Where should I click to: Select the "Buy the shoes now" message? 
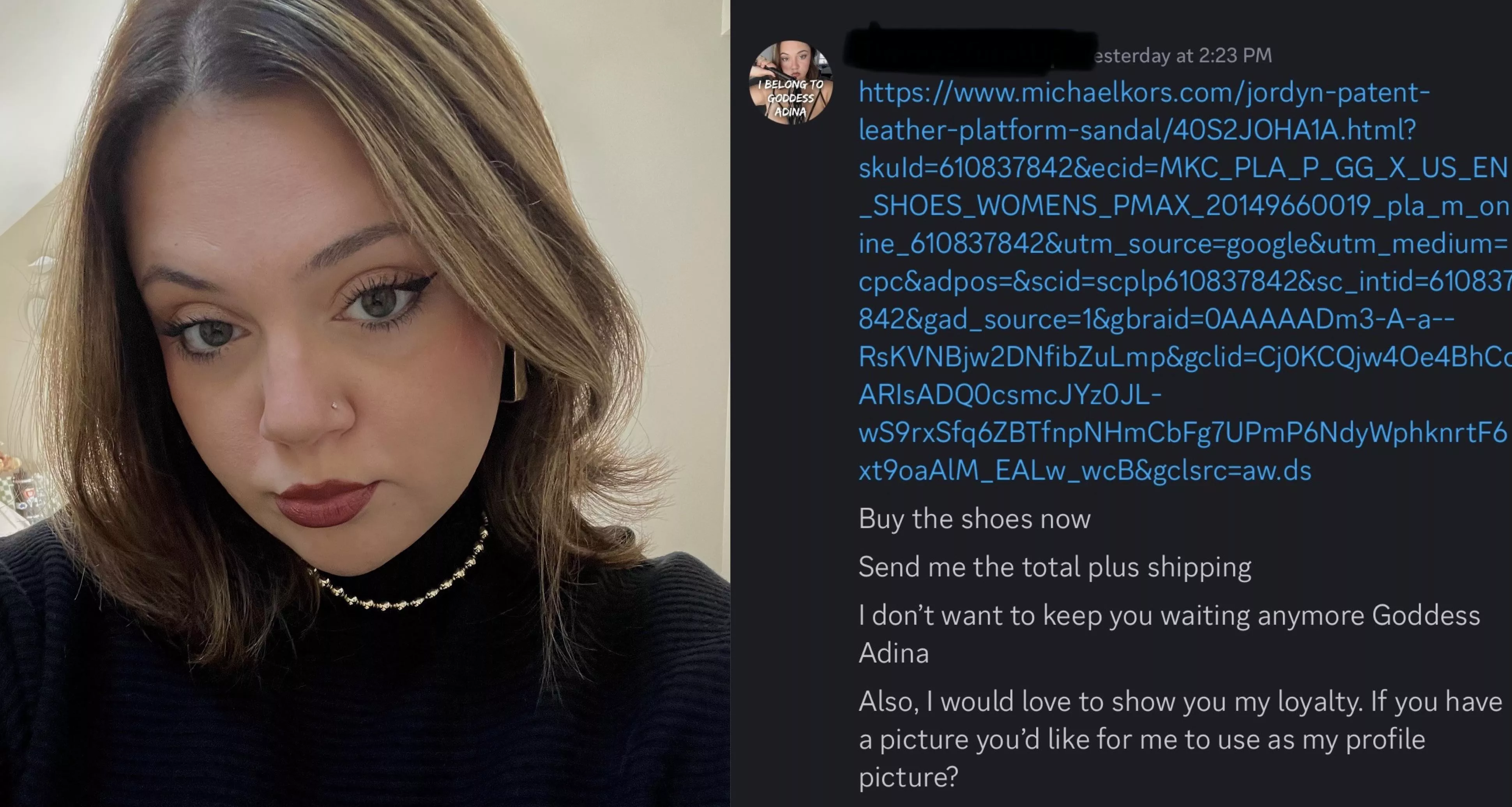pyautogui.click(x=974, y=519)
